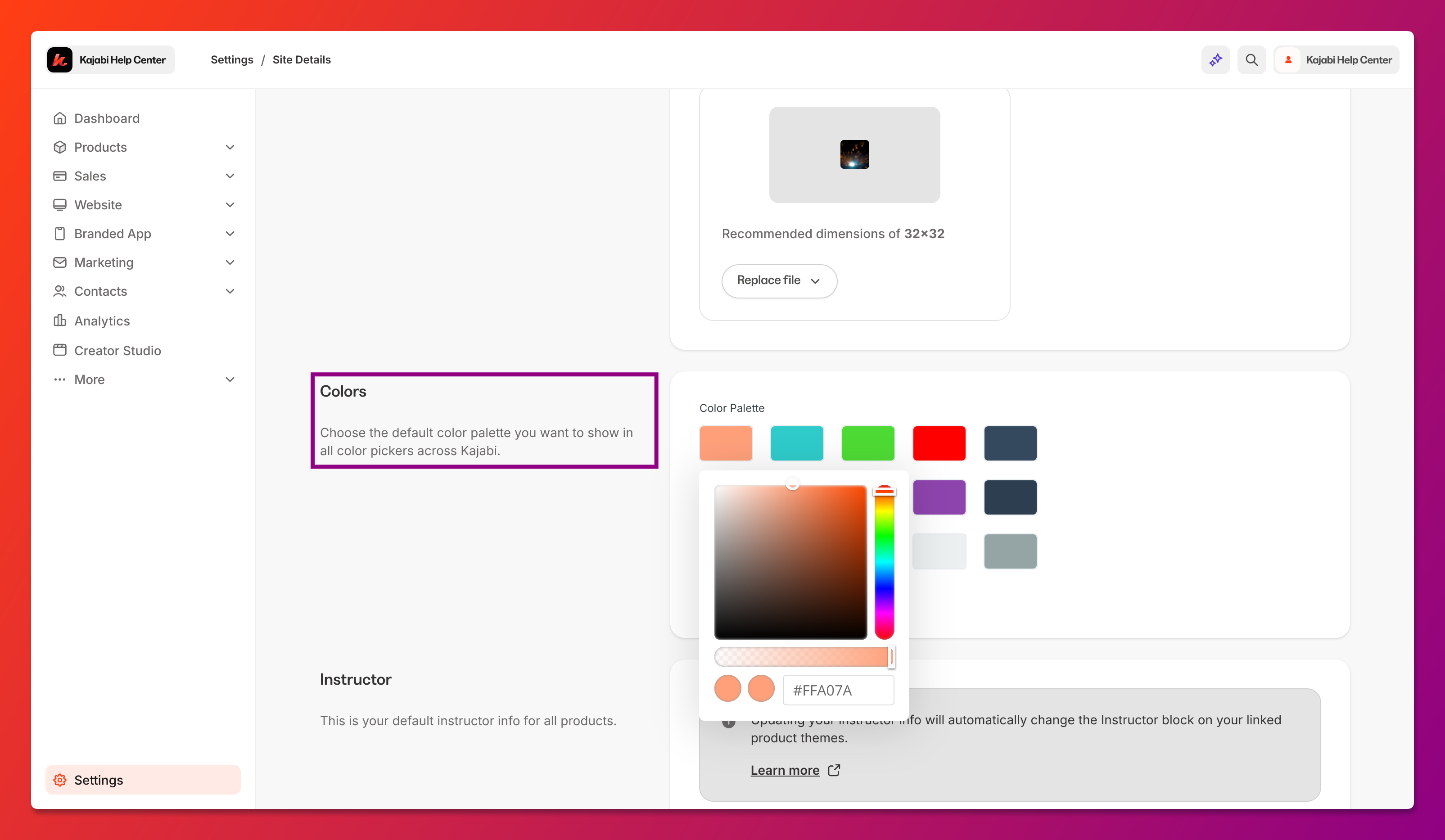Image resolution: width=1445 pixels, height=840 pixels.
Task: Expand the Contacts menu chevron
Action: (230, 291)
